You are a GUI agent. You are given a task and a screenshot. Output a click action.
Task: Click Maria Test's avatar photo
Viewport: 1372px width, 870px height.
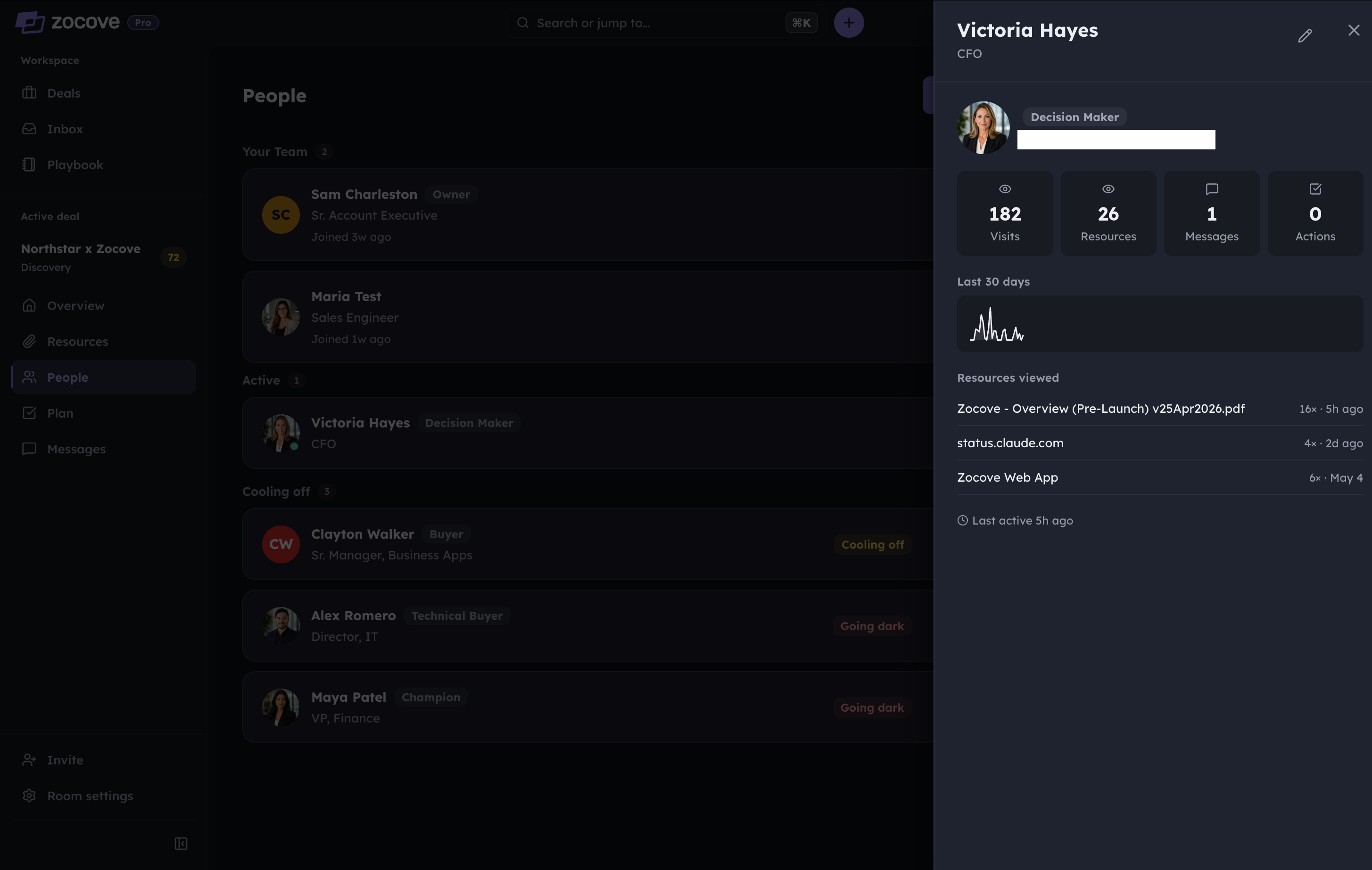(x=281, y=317)
